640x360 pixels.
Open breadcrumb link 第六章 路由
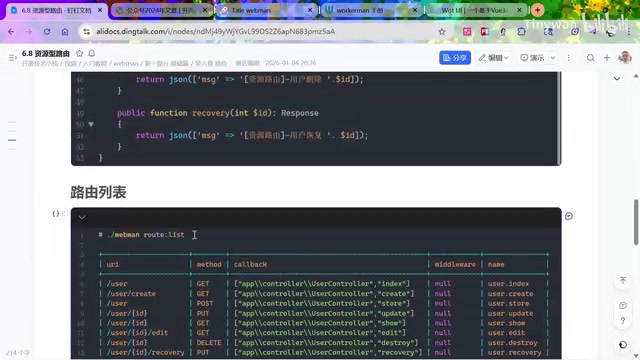pos(211,63)
